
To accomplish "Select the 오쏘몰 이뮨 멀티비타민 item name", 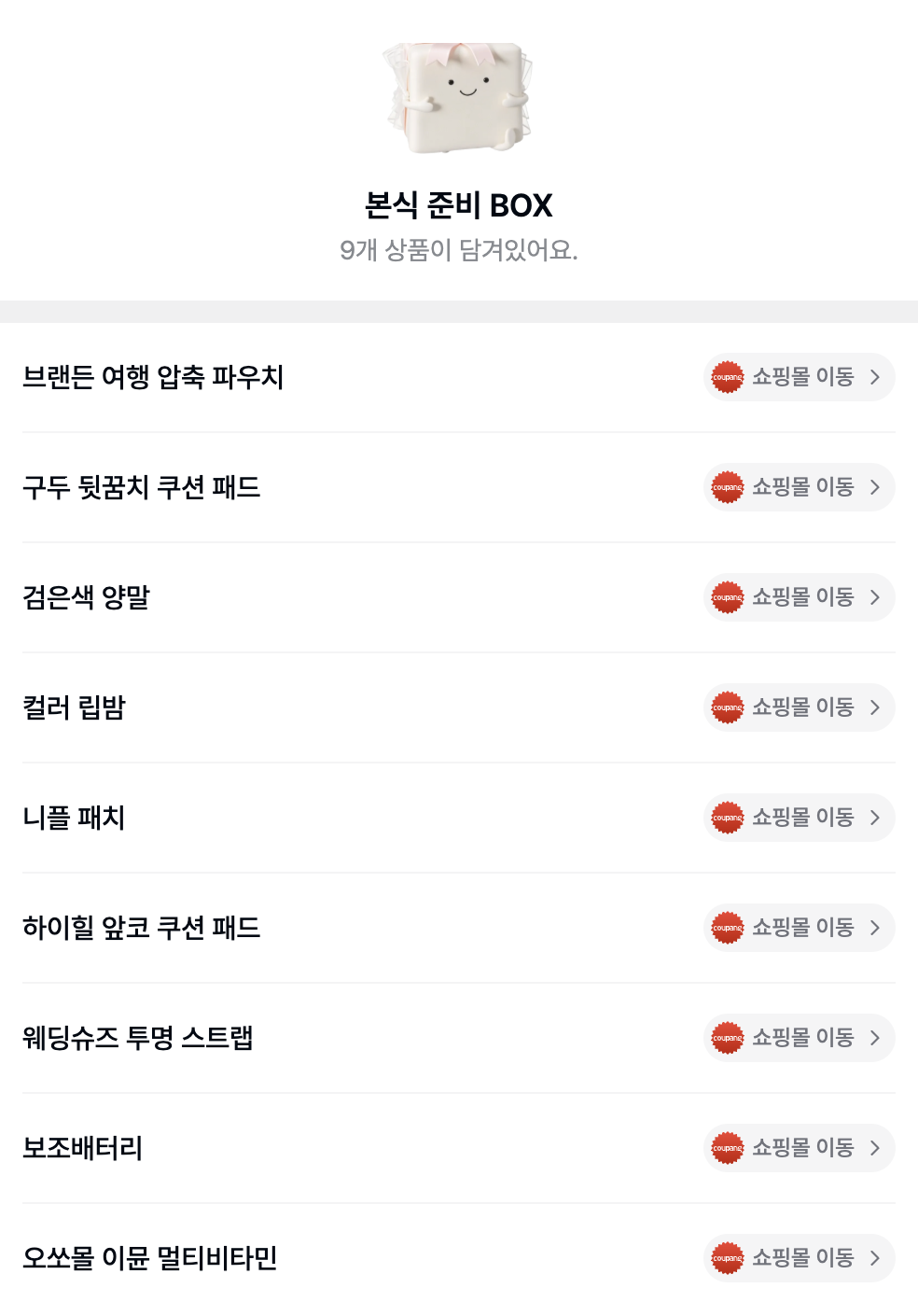I will [150, 1258].
